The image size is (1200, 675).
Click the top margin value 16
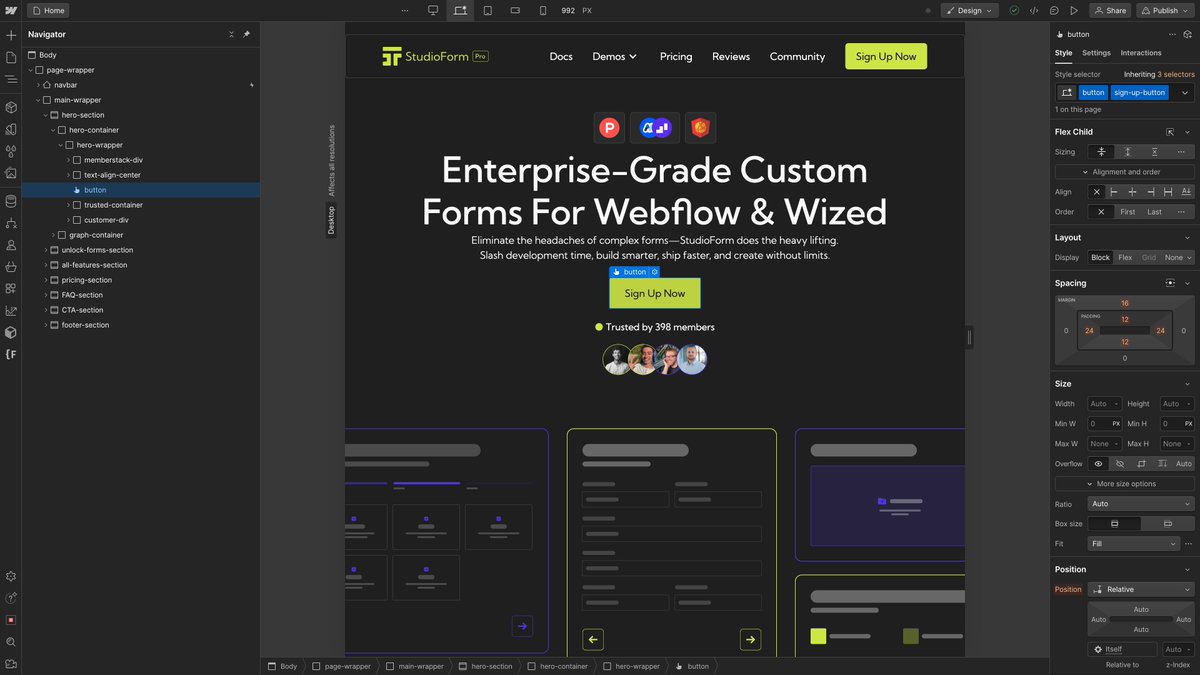(1124, 303)
